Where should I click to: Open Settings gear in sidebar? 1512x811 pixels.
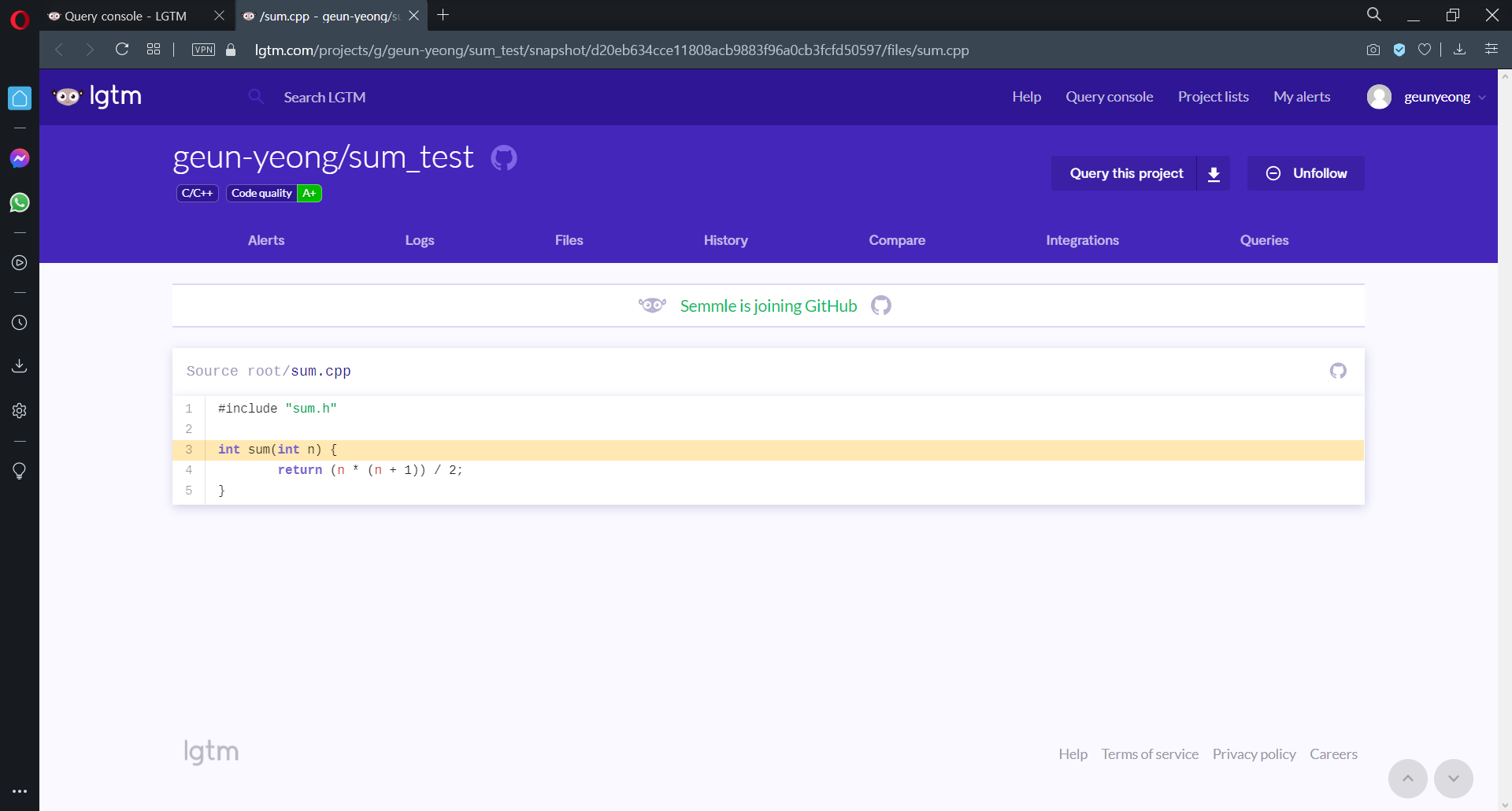[20, 410]
